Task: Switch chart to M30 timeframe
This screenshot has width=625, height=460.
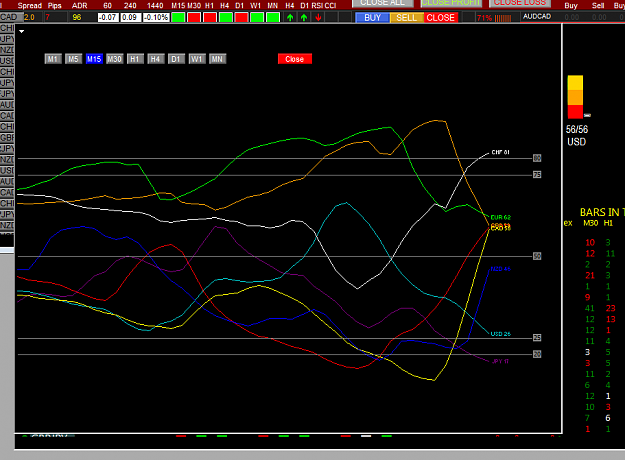Action: (x=114, y=59)
